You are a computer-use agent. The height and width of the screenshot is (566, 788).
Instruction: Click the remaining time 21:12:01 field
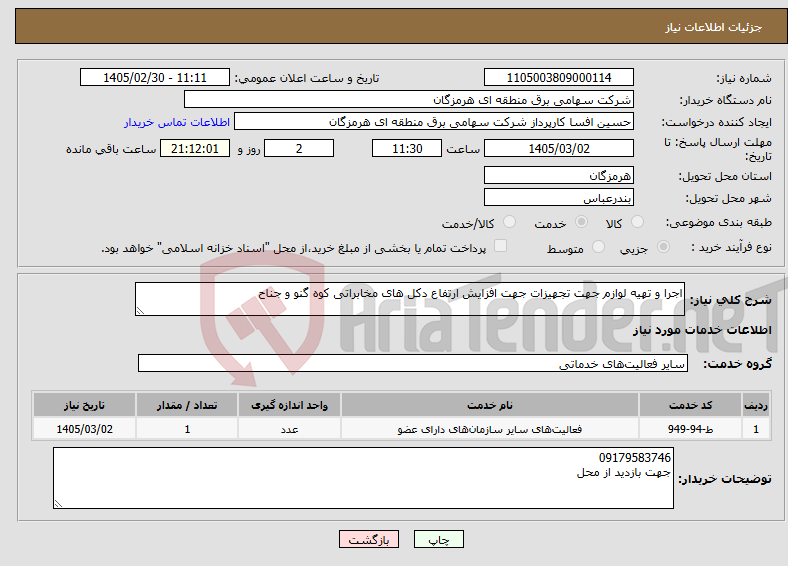(x=195, y=148)
